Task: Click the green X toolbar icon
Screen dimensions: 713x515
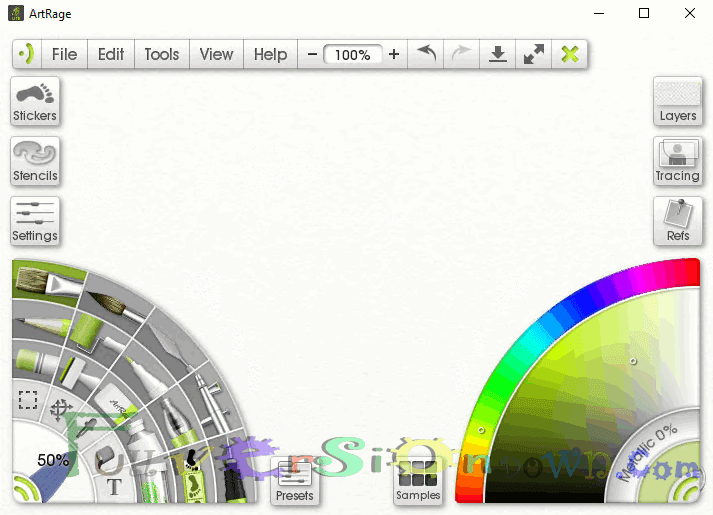Action: 570,54
